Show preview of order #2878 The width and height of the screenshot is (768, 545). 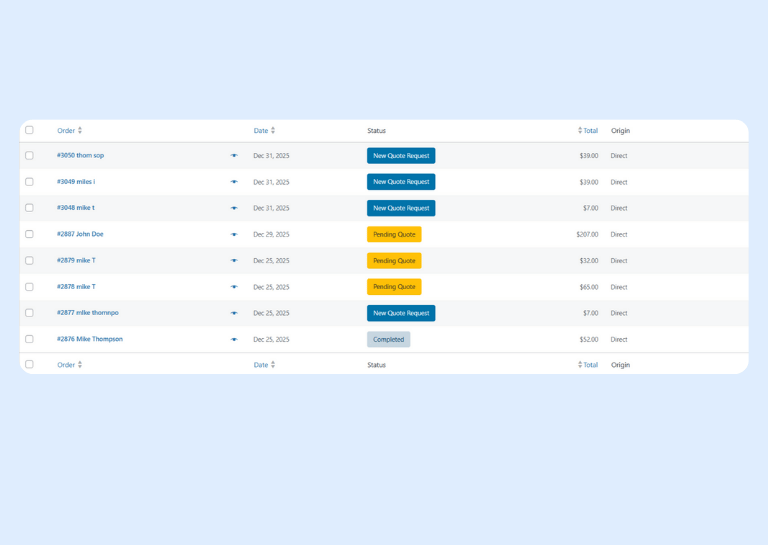coord(234,287)
